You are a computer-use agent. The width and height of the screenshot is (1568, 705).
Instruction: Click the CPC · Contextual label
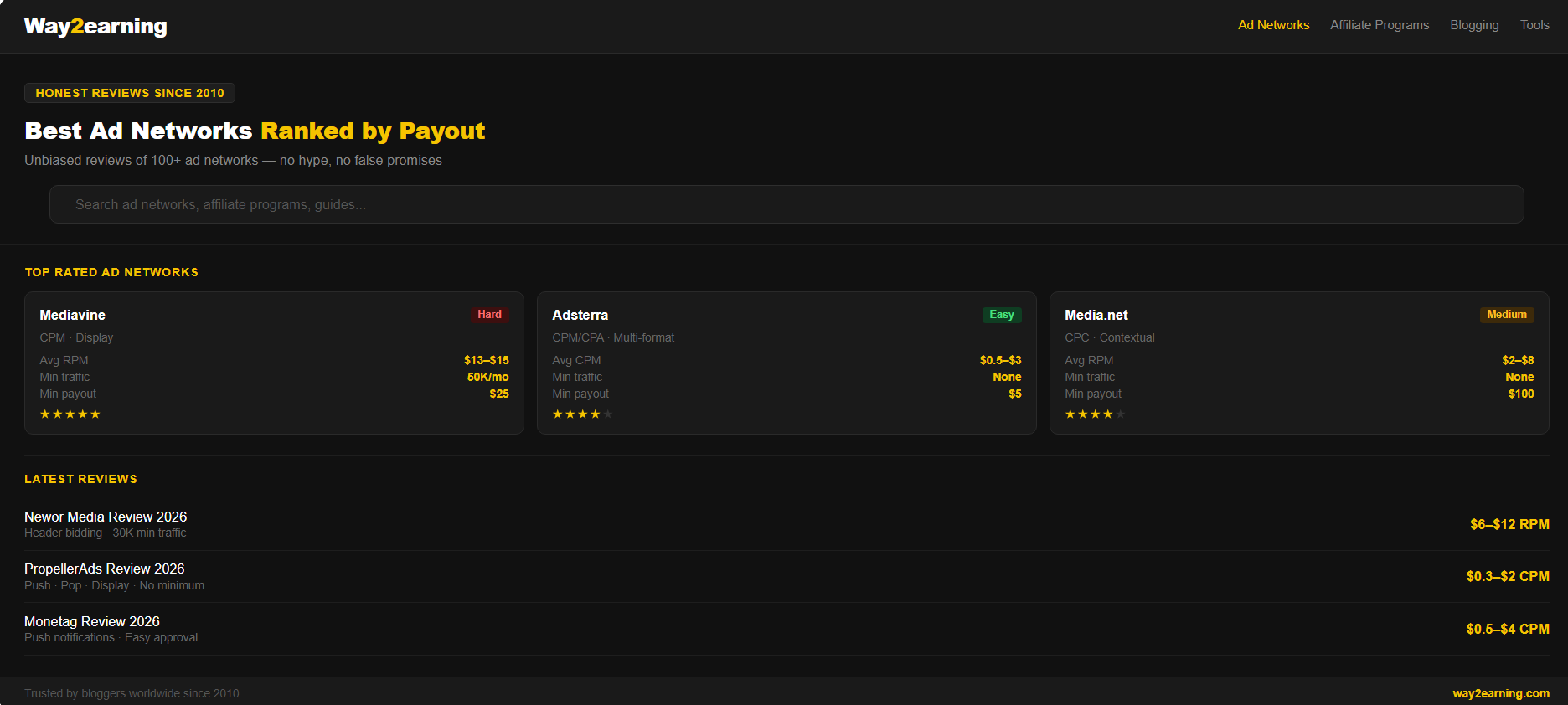[1110, 337]
